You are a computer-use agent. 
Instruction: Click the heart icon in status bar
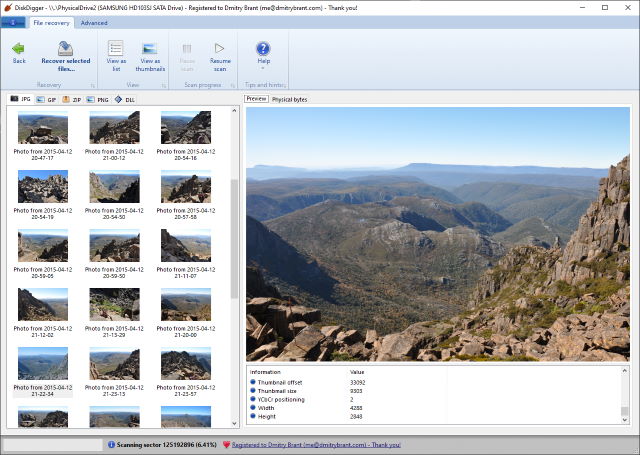tap(227, 445)
